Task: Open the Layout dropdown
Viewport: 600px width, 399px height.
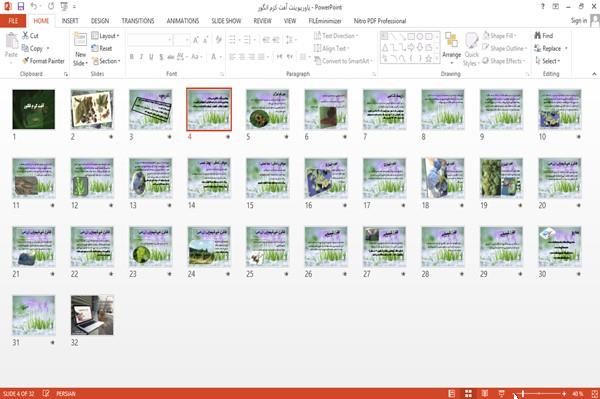Action: (105, 36)
